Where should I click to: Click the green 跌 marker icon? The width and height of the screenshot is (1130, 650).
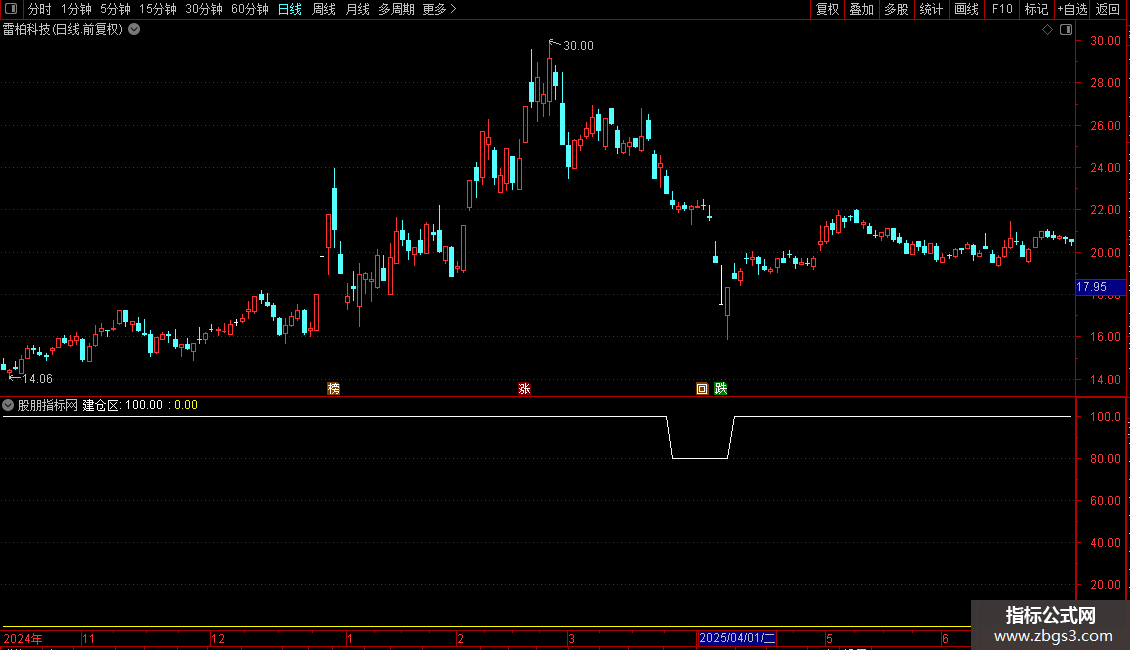(x=721, y=389)
